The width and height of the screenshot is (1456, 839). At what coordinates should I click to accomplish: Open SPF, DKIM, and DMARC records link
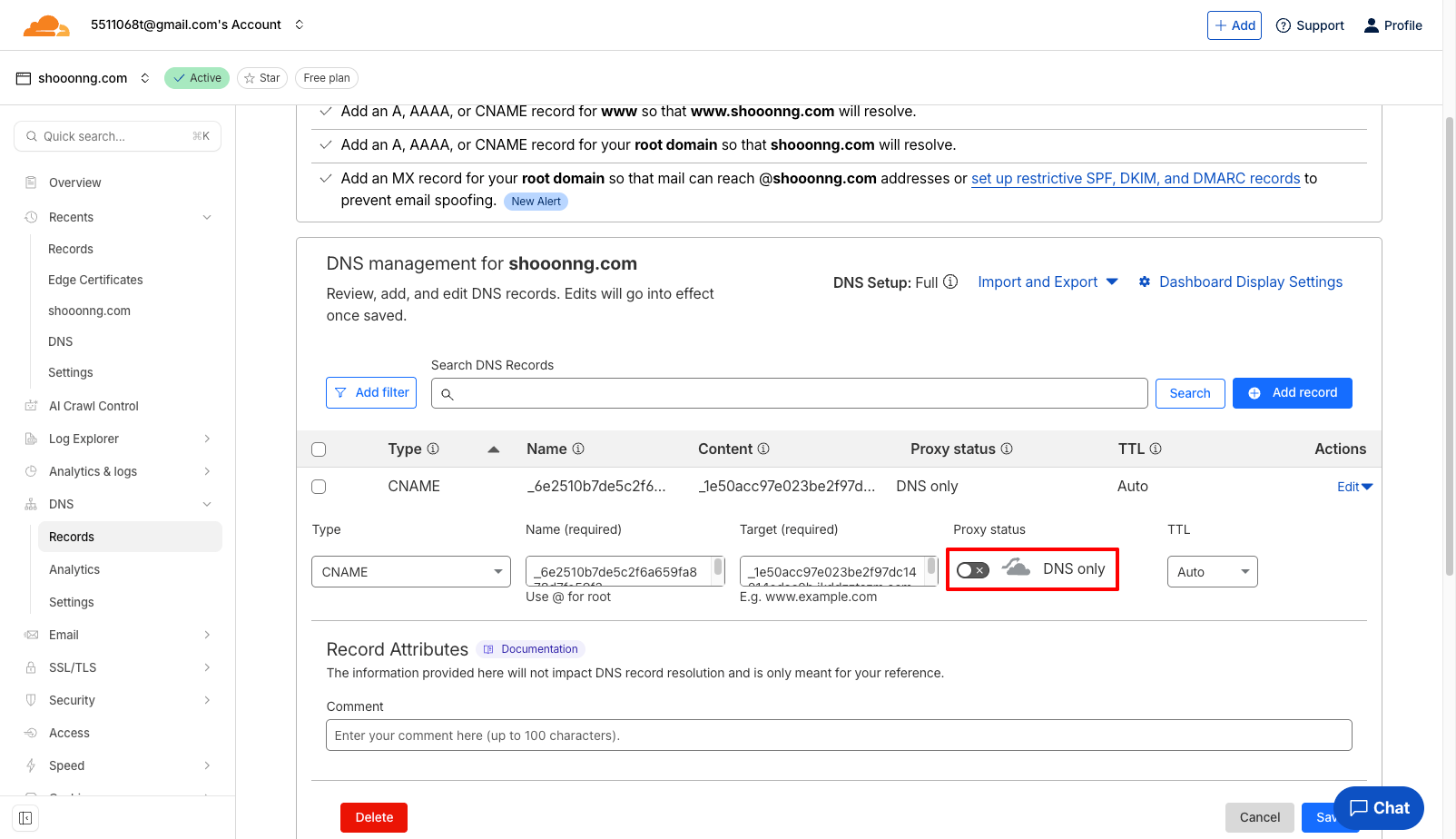tap(1136, 179)
